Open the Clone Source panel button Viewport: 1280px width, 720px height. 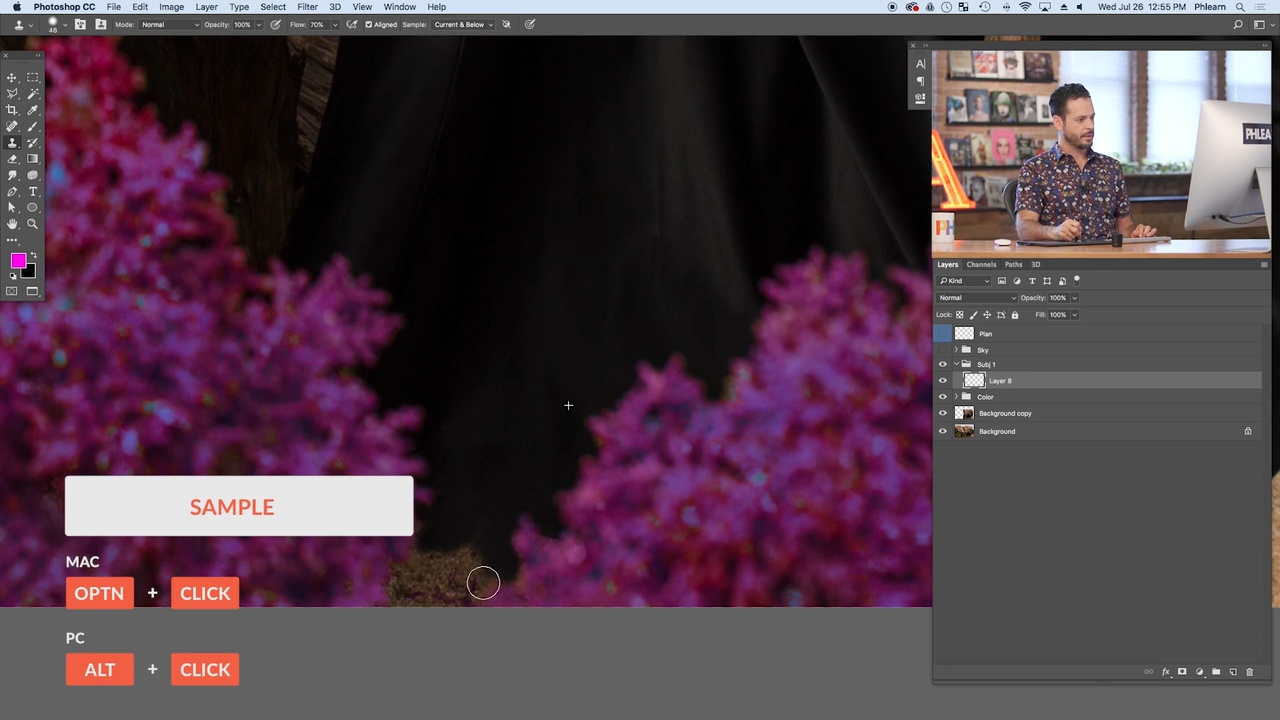pos(101,24)
